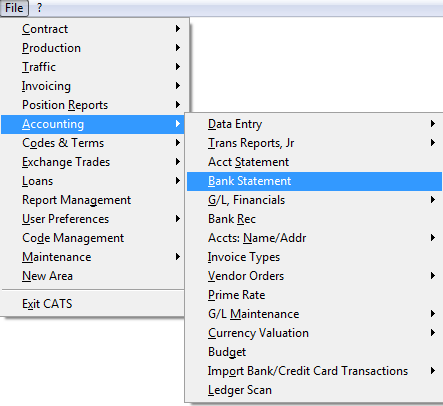
Task: Choose Budget
Action: pos(314,352)
